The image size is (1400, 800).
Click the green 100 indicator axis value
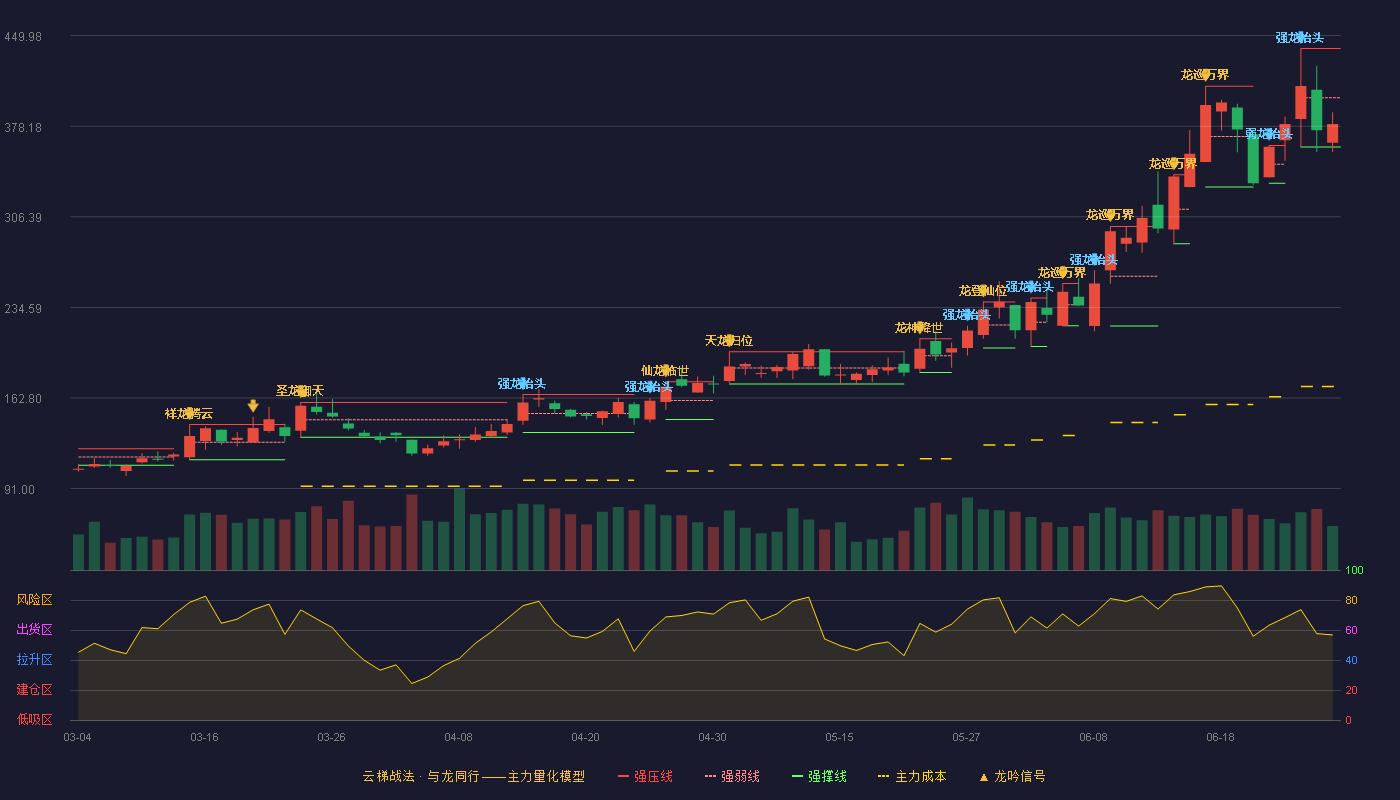[1354, 571]
